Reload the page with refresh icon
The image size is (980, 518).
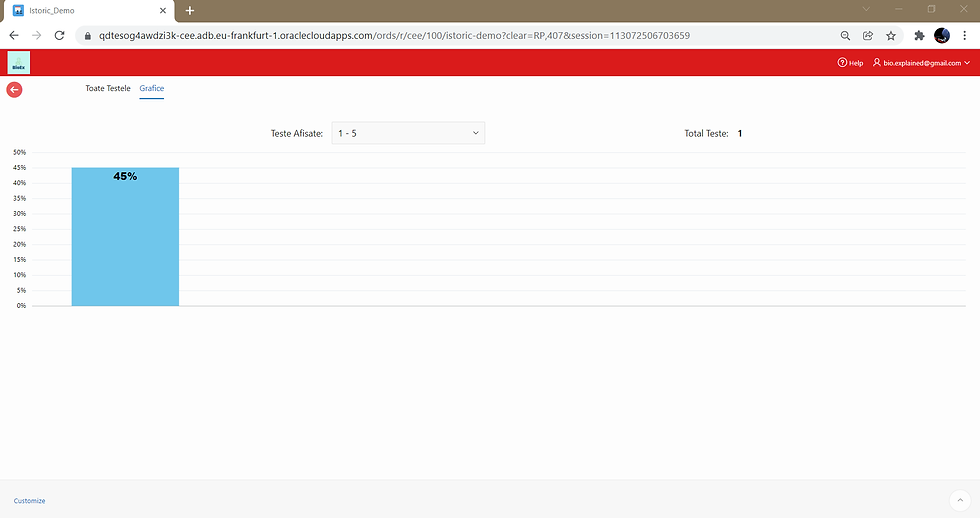coord(59,36)
